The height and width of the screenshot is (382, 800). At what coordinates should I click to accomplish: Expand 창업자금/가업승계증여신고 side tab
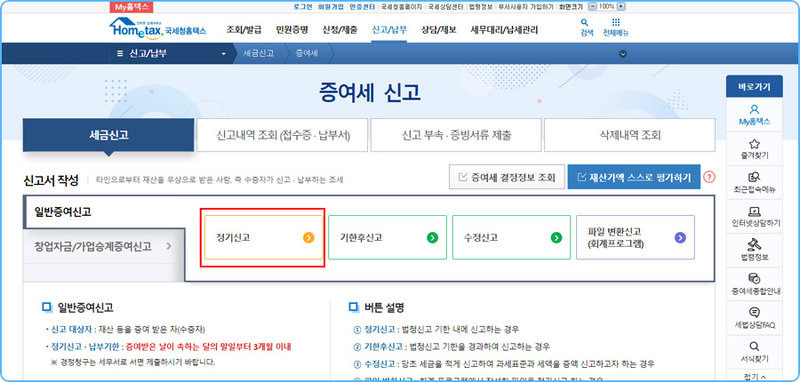coord(103,246)
